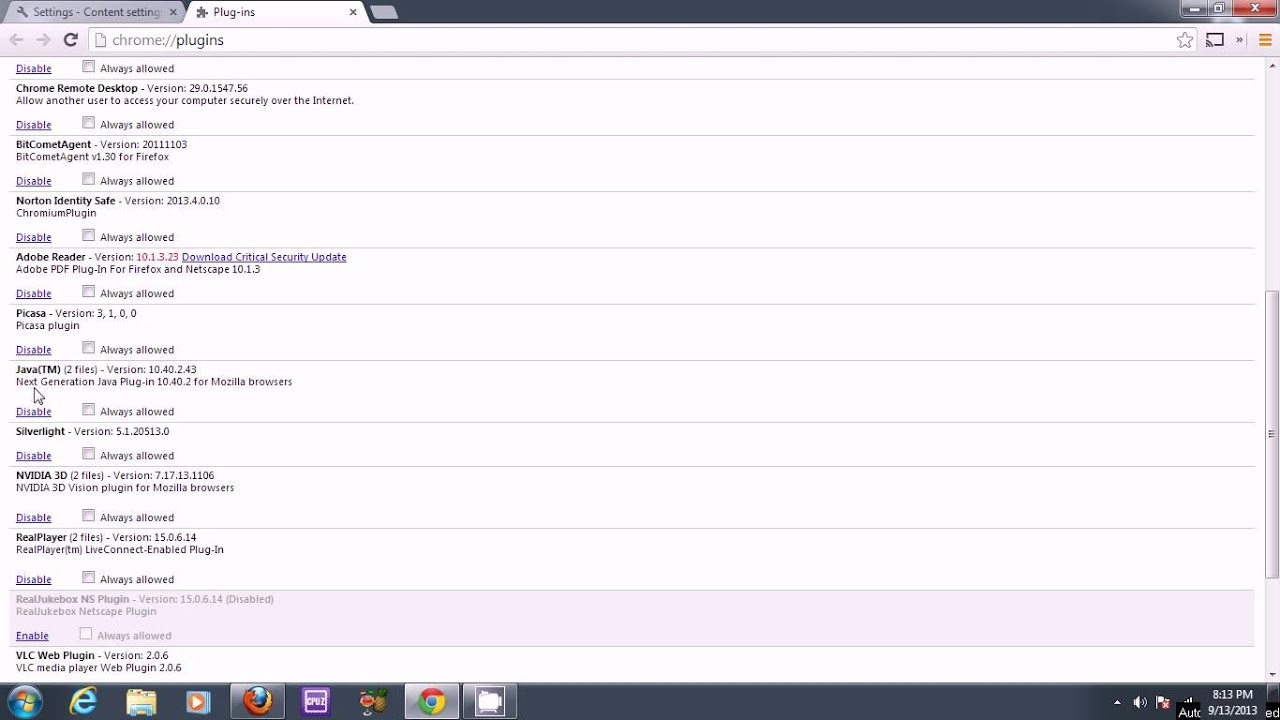Viewport: 1280px width, 720px height.
Task: Check Always allowed for RealPlayer
Action: point(88,578)
